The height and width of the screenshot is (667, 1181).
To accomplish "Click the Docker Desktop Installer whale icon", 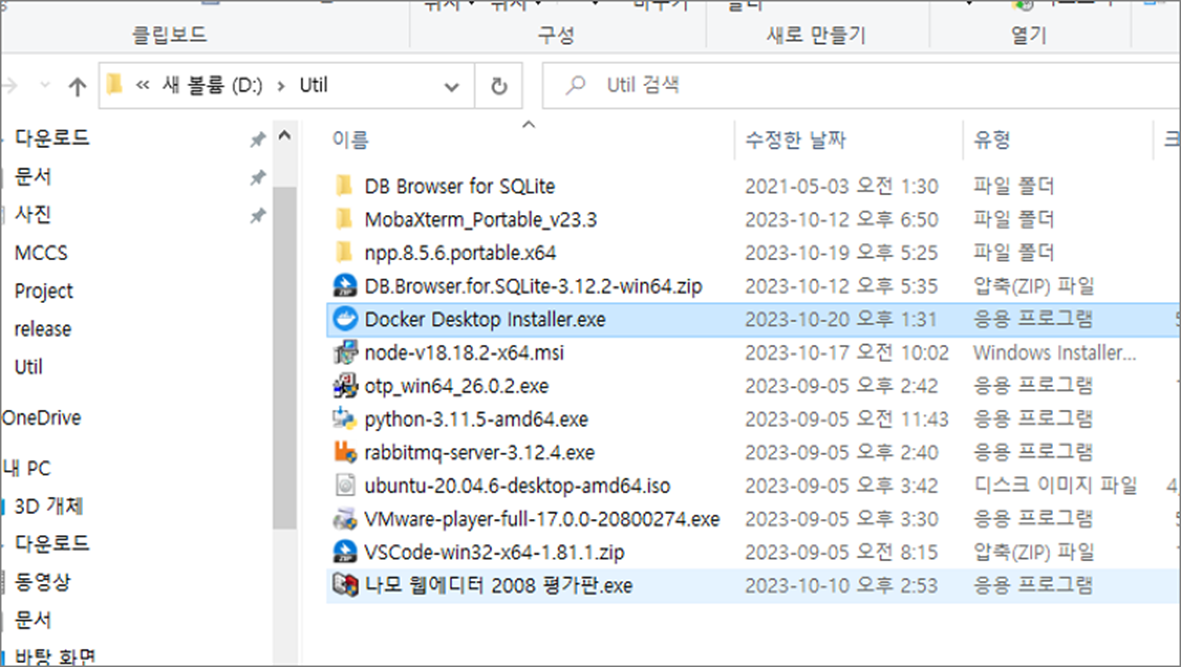I will (x=345, y=319).
